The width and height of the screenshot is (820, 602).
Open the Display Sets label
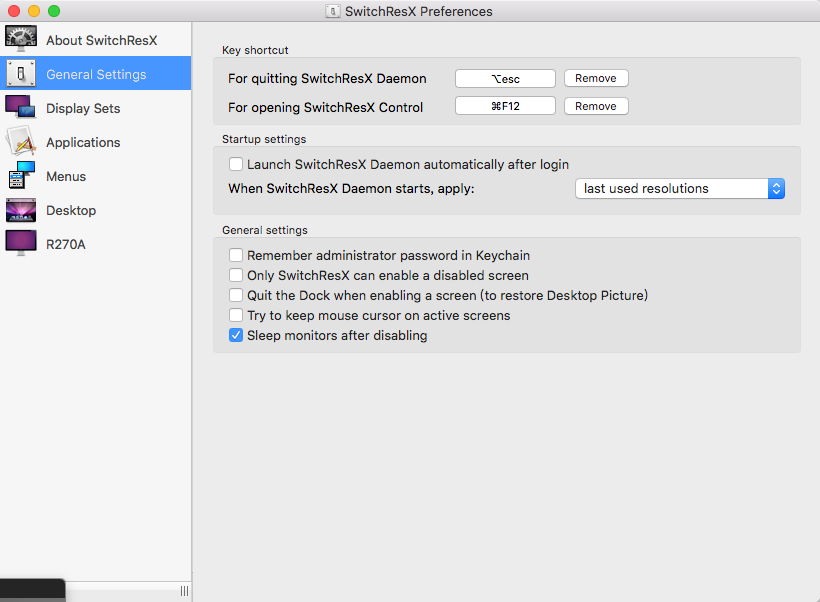tap(83, 108)
